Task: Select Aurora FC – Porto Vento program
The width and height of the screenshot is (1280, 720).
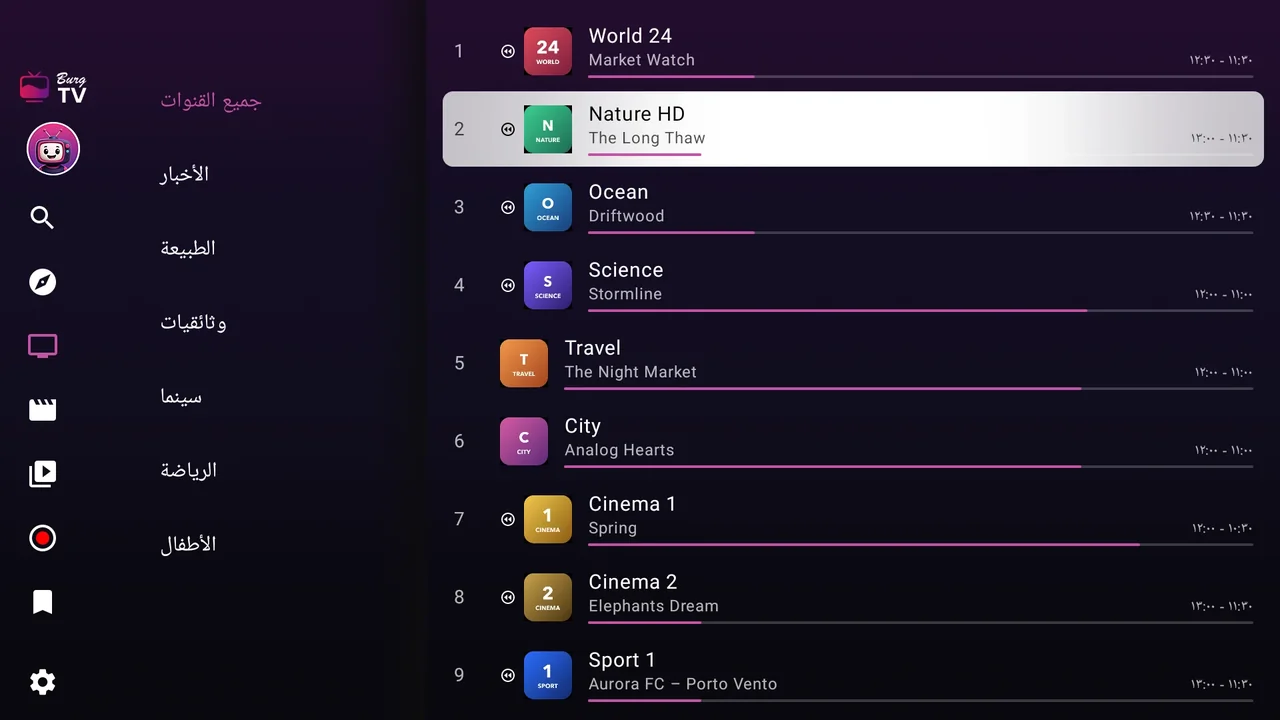Action: pyautogui.click(x=682, y=684)
